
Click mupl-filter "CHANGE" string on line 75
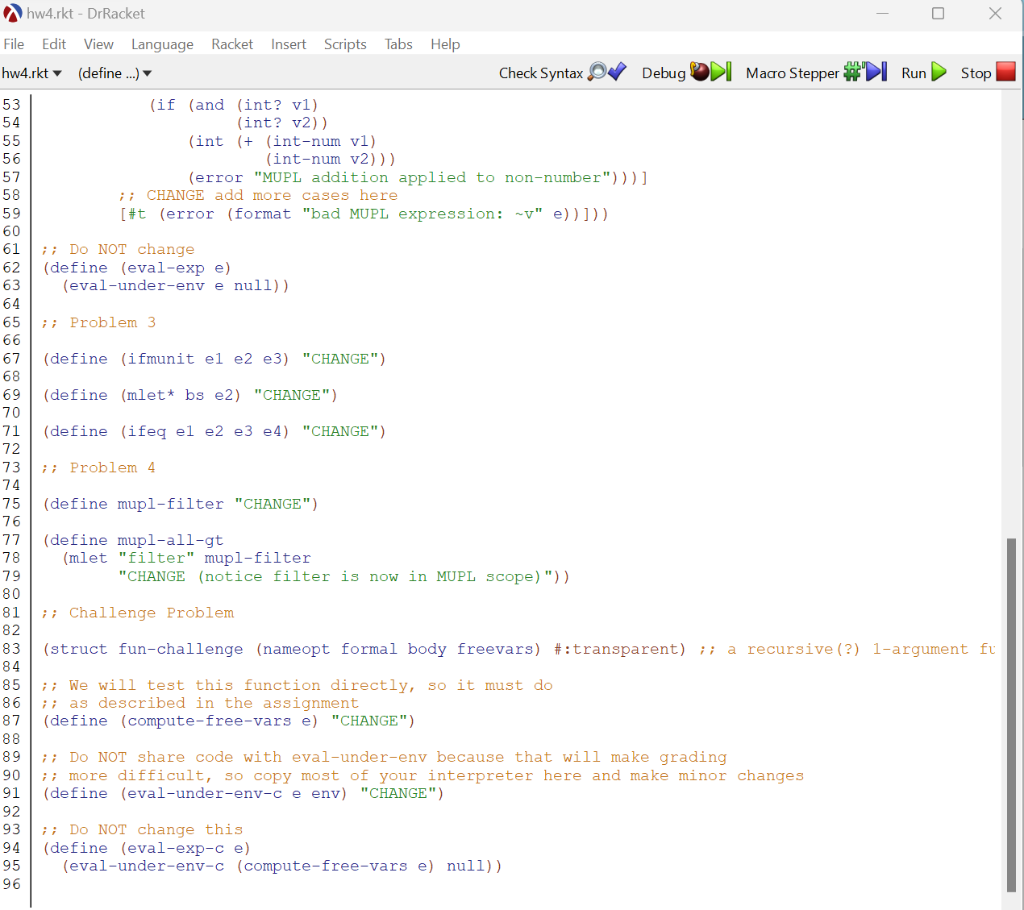(272, 504)
